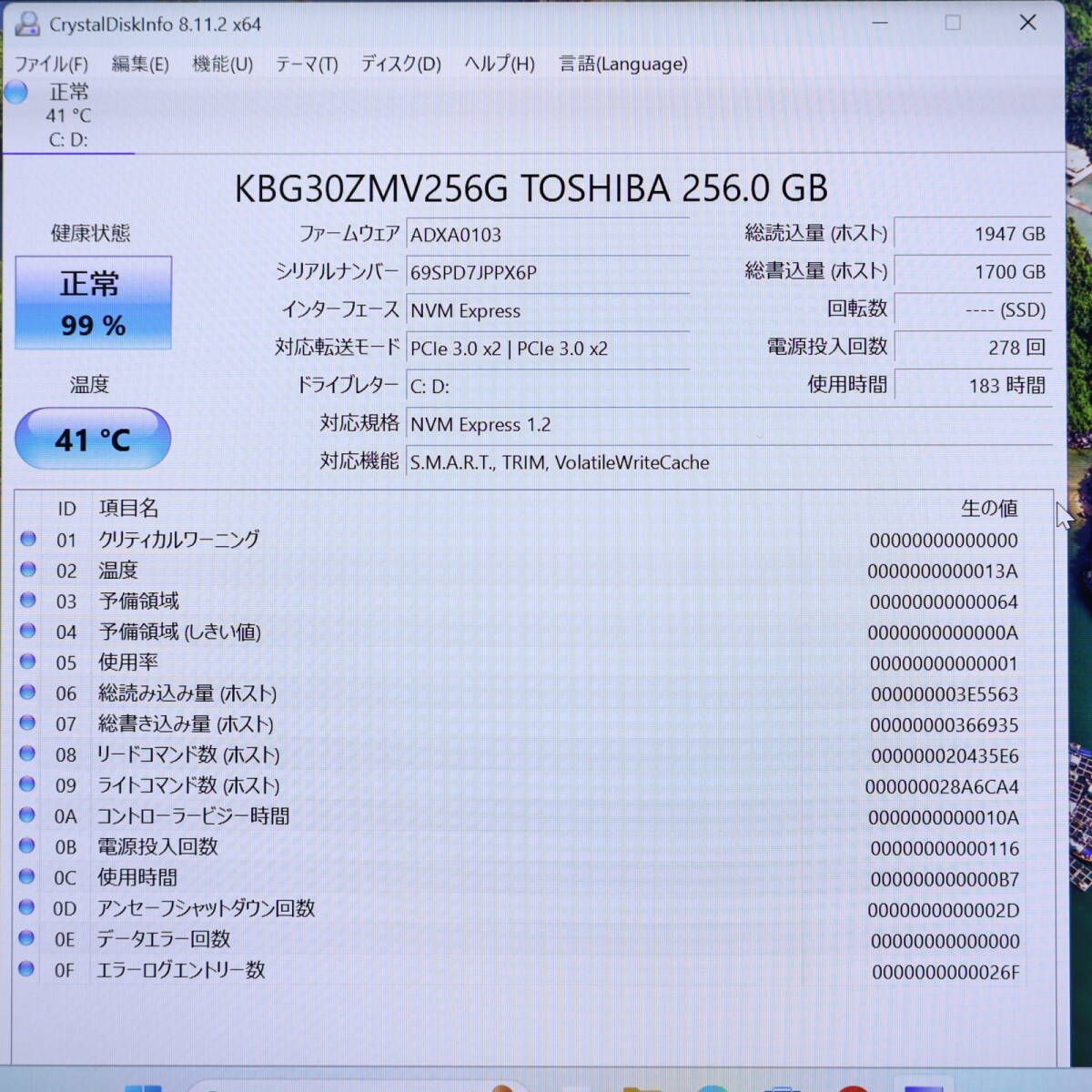Select the アンセーフシャットダウン回数 attribute name
Screen dimensions: 1092x1092
(x=207, y=908)
